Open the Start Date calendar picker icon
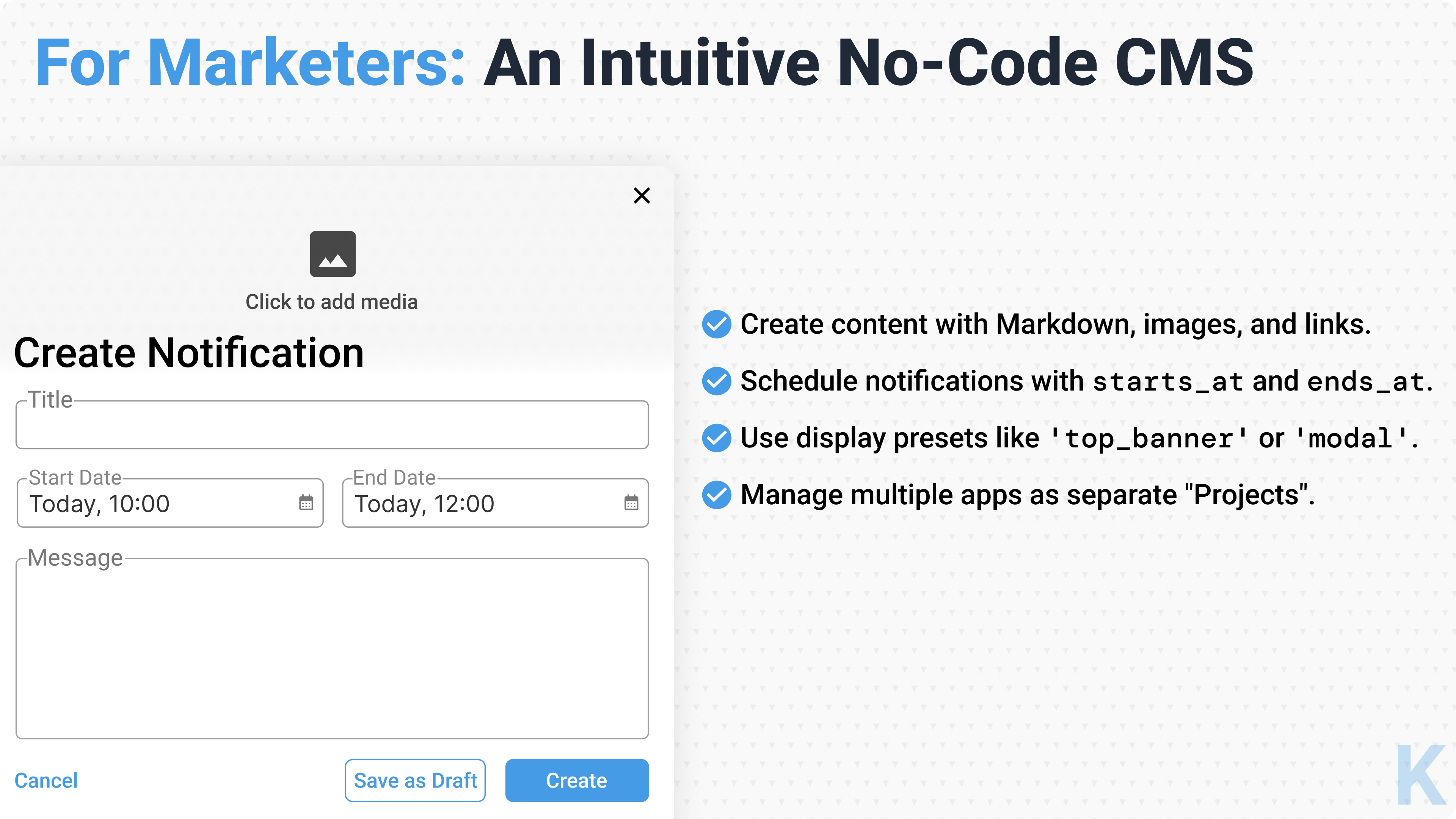This screenshot has width=1456, height=819. pos(306,503)
